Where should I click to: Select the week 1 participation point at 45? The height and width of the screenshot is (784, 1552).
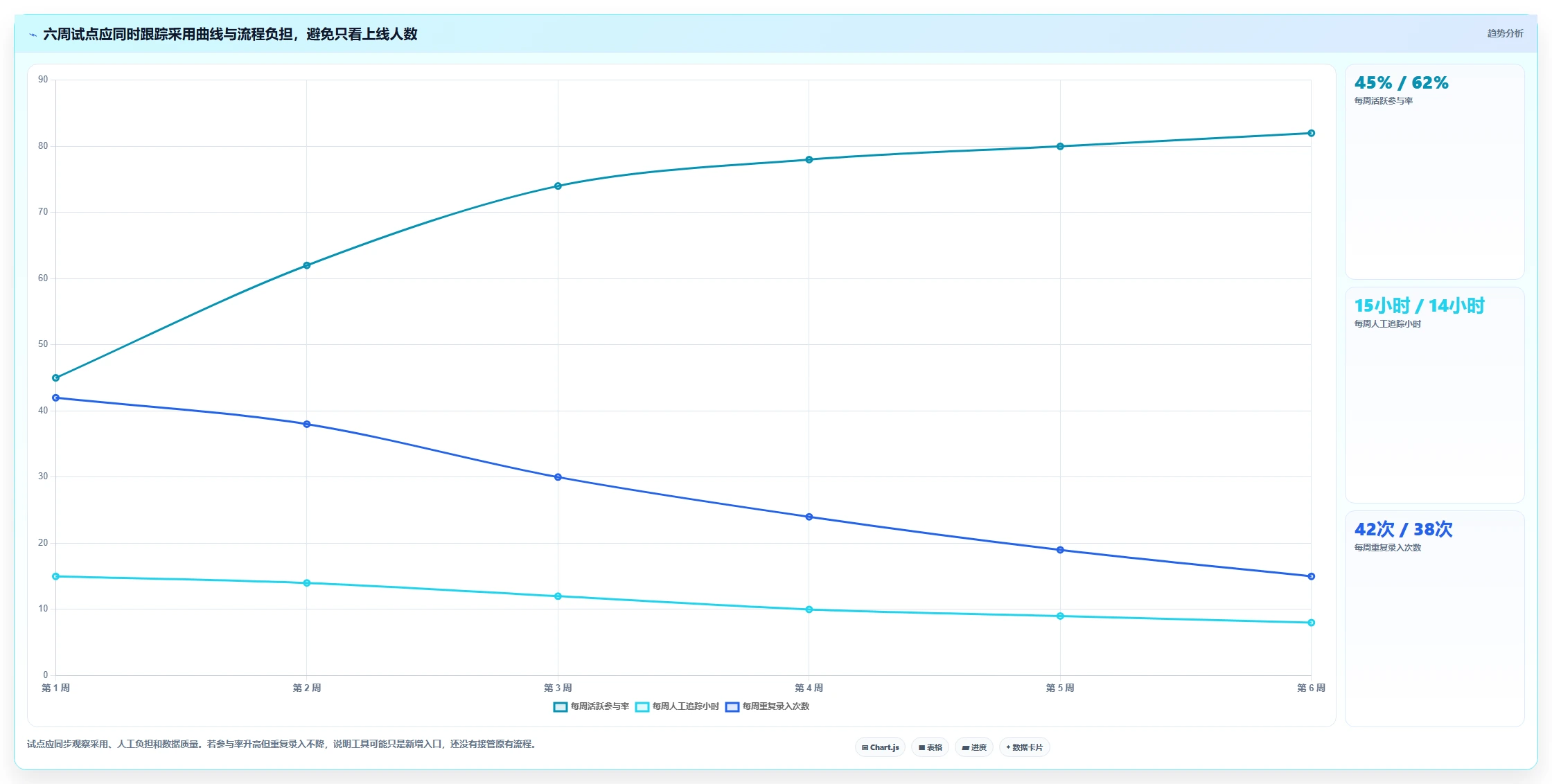point(56,378)
